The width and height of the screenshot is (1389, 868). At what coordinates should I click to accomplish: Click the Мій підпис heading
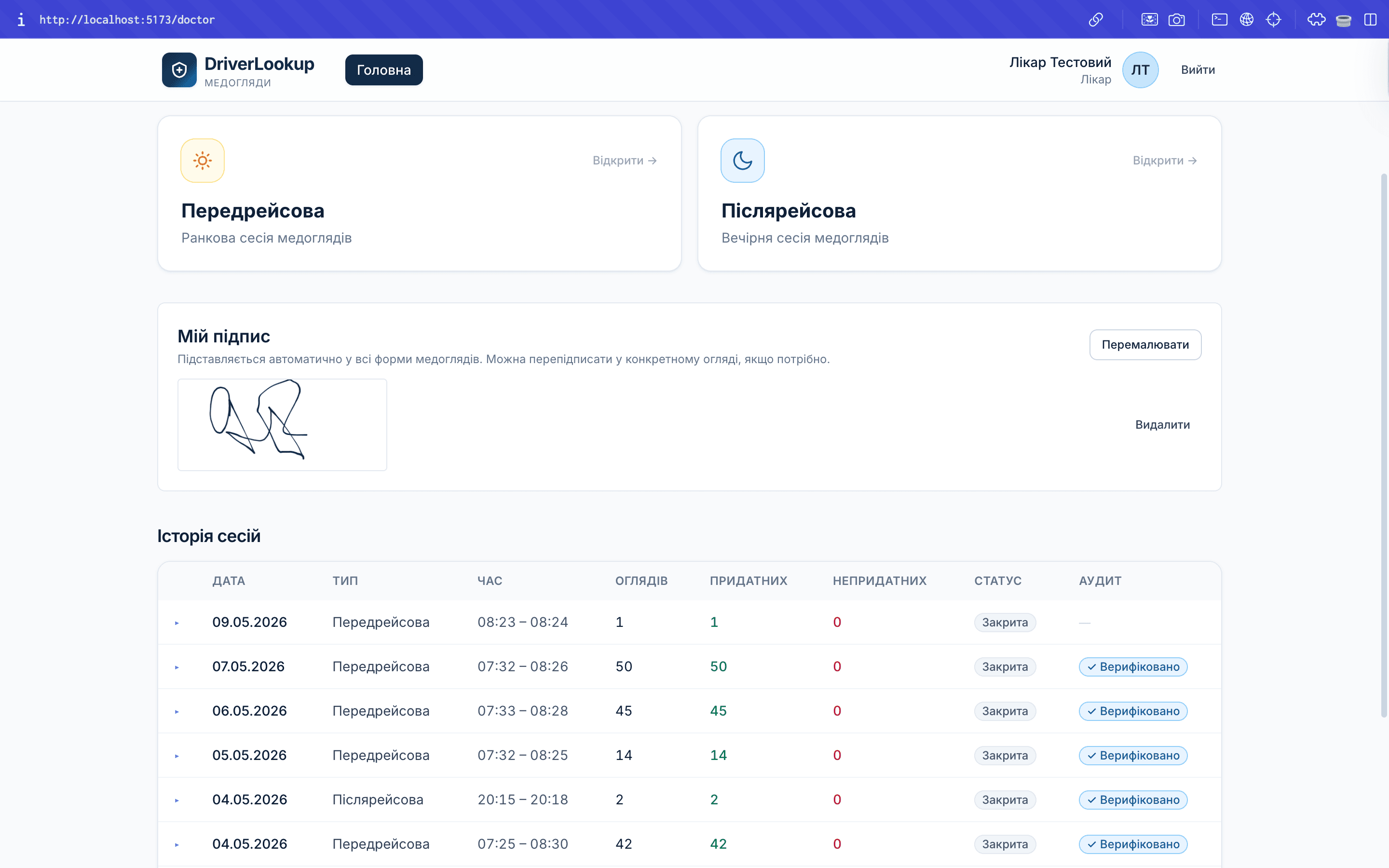(x=224, y=337)
